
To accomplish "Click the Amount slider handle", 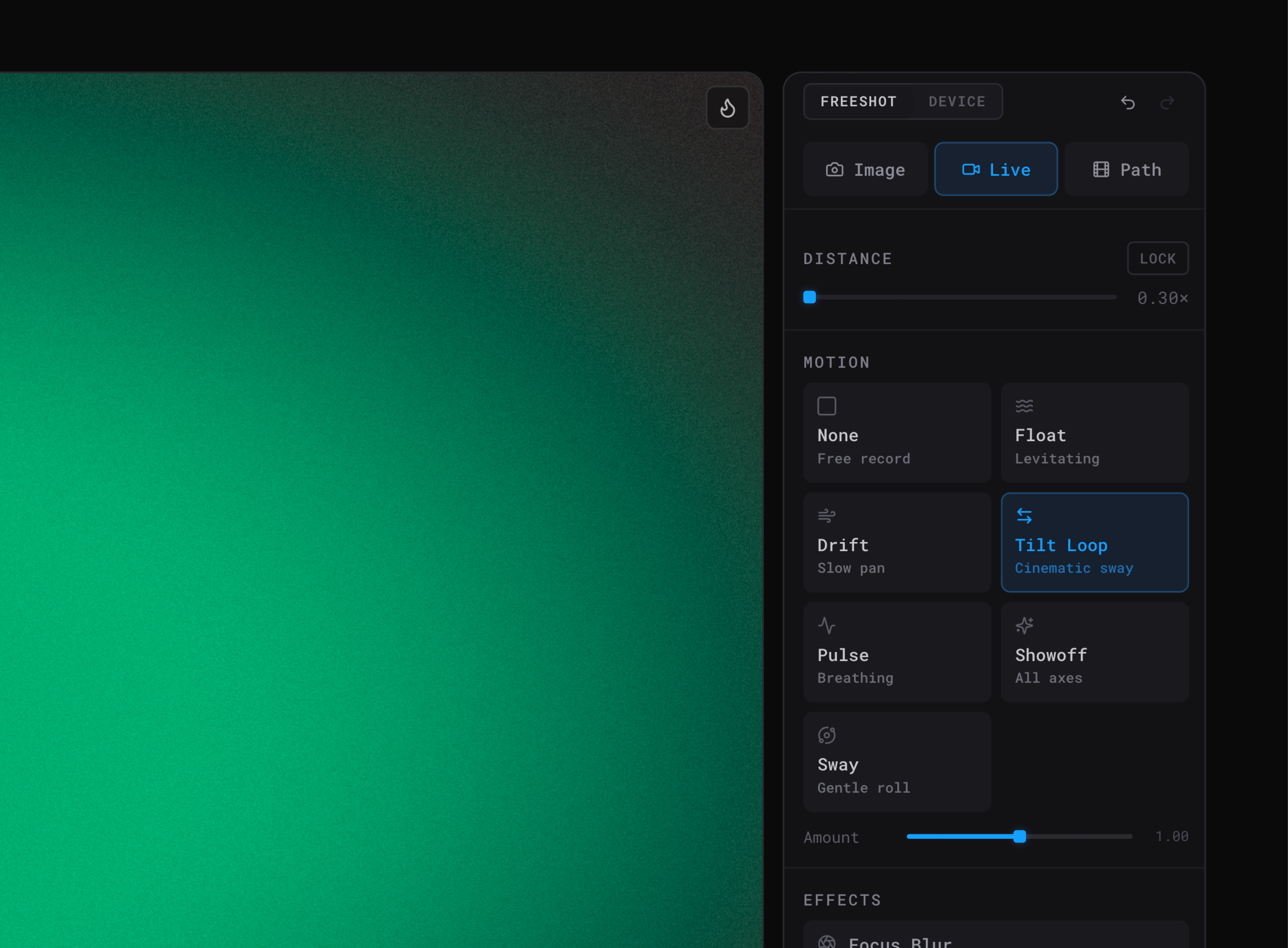I will (1019, 837).
